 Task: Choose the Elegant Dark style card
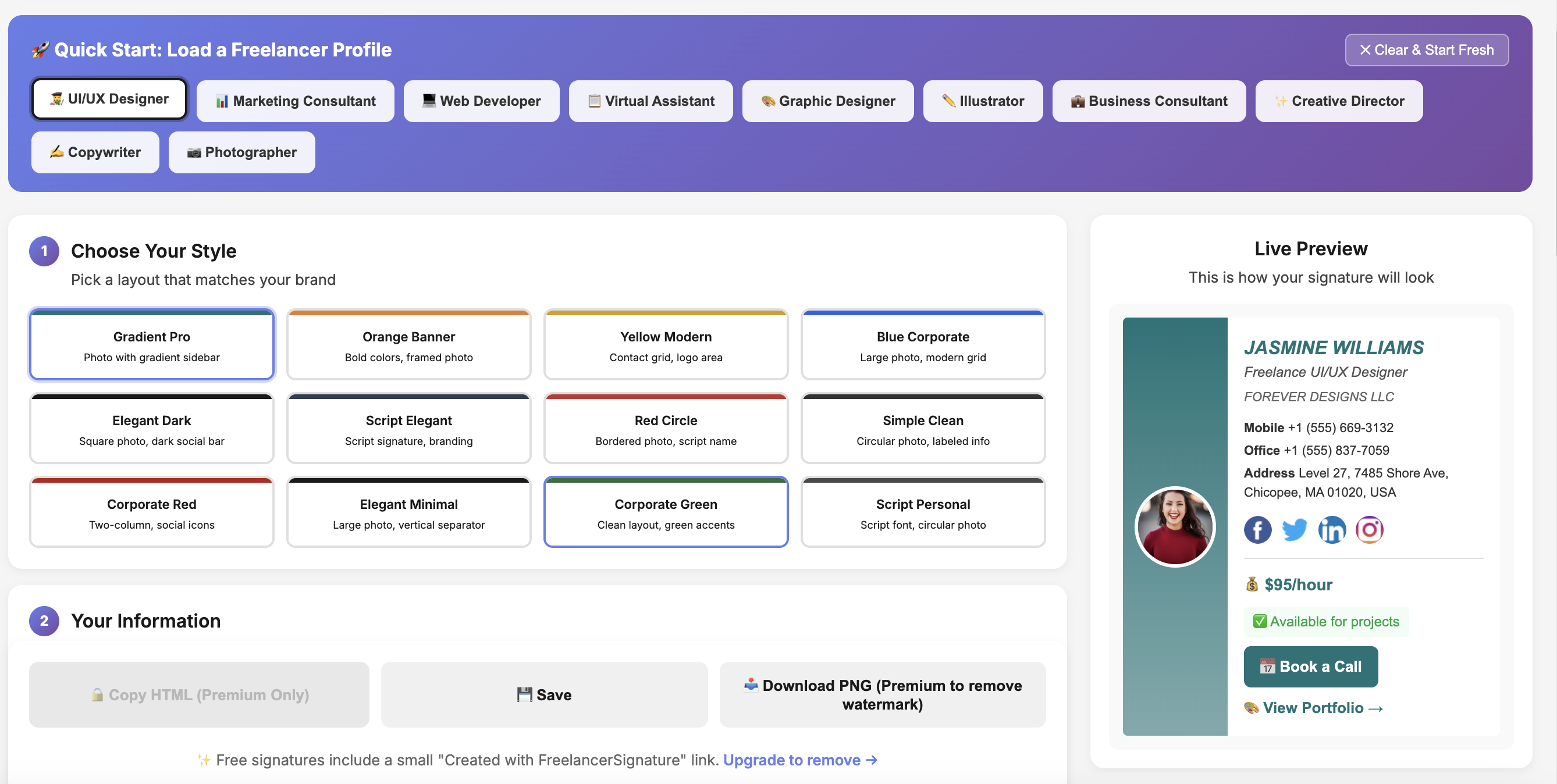[x=151, y=428]
